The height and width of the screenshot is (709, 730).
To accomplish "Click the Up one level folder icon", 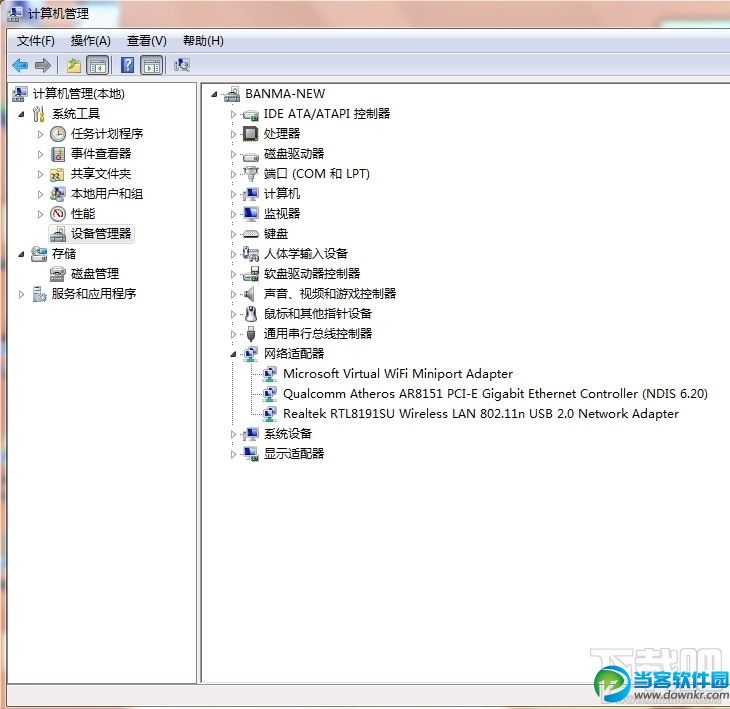I will (x=74, y=65).
